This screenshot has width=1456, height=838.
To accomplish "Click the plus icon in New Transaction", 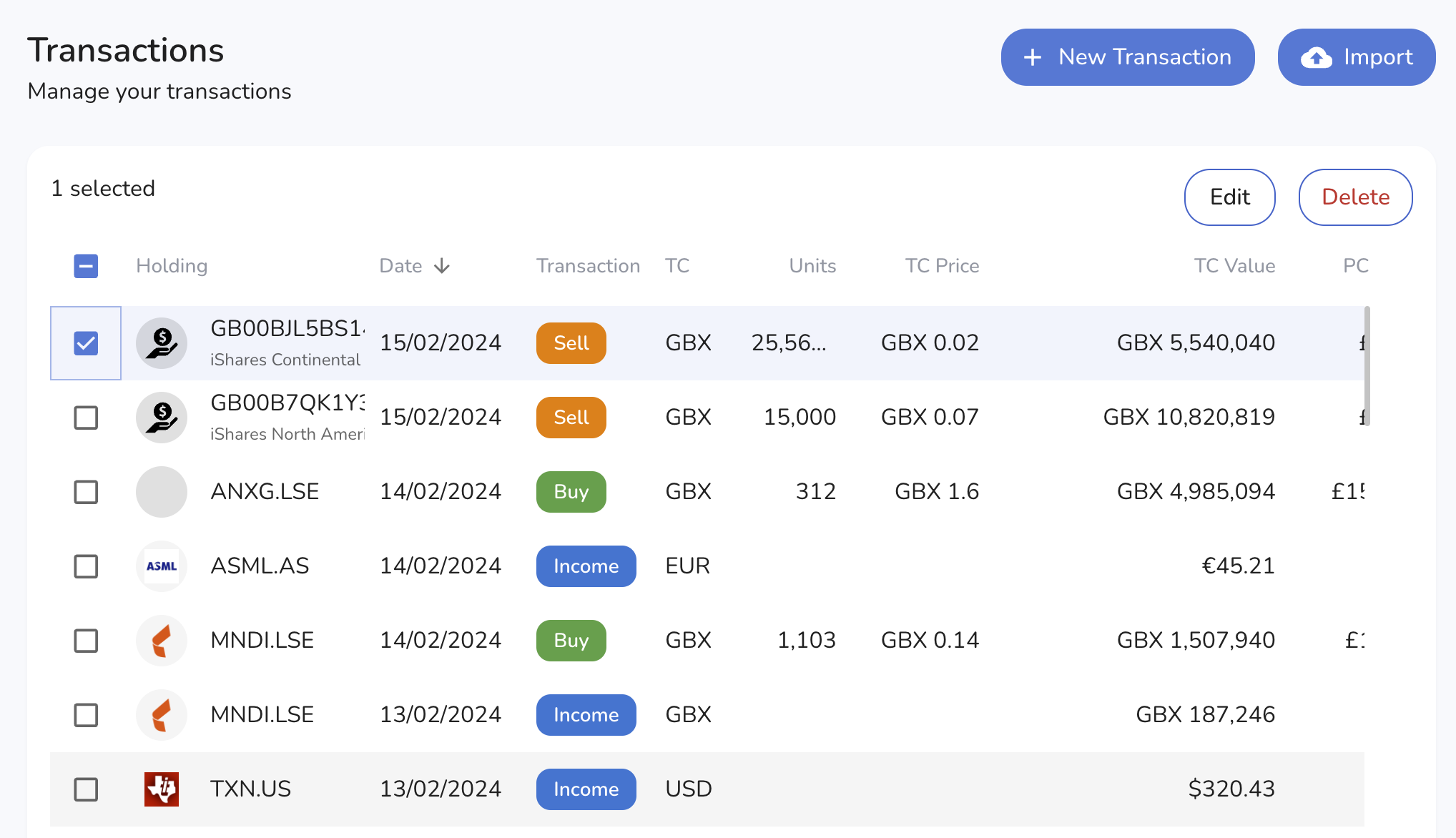I will pyautogui.click(x=1032, y=57).
